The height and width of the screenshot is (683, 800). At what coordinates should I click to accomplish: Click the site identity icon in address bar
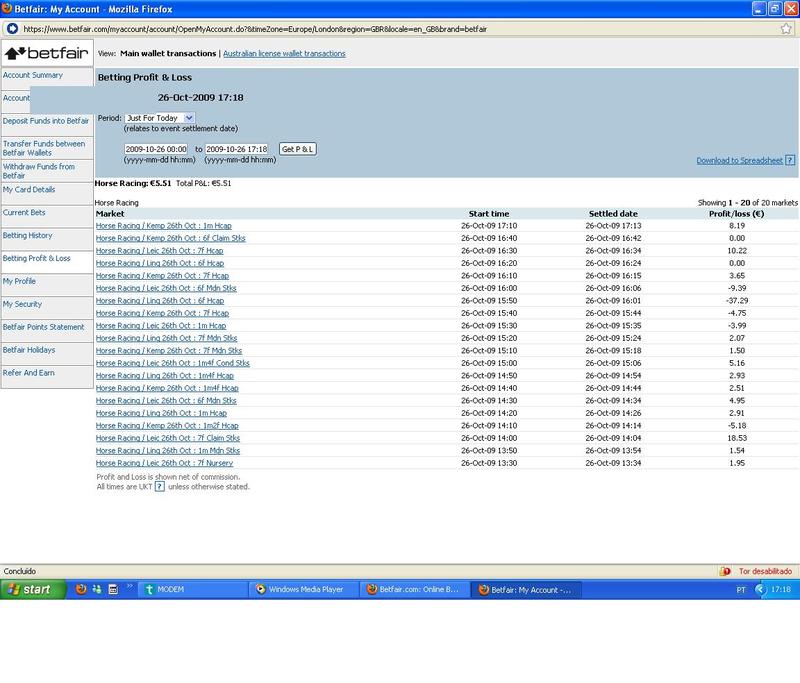coord(12,29)
